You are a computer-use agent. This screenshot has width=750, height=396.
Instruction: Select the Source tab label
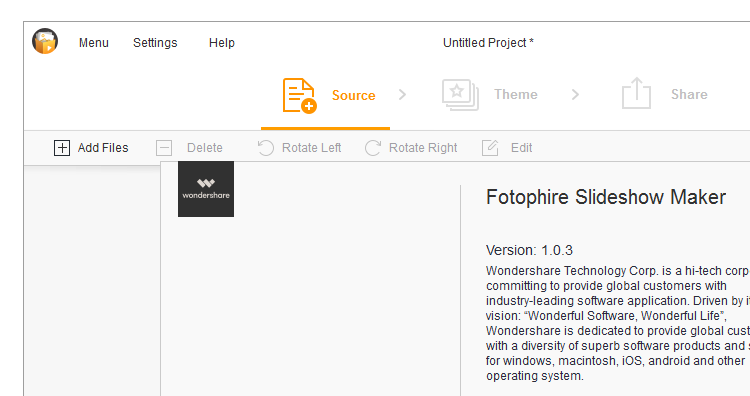[353, 95]
